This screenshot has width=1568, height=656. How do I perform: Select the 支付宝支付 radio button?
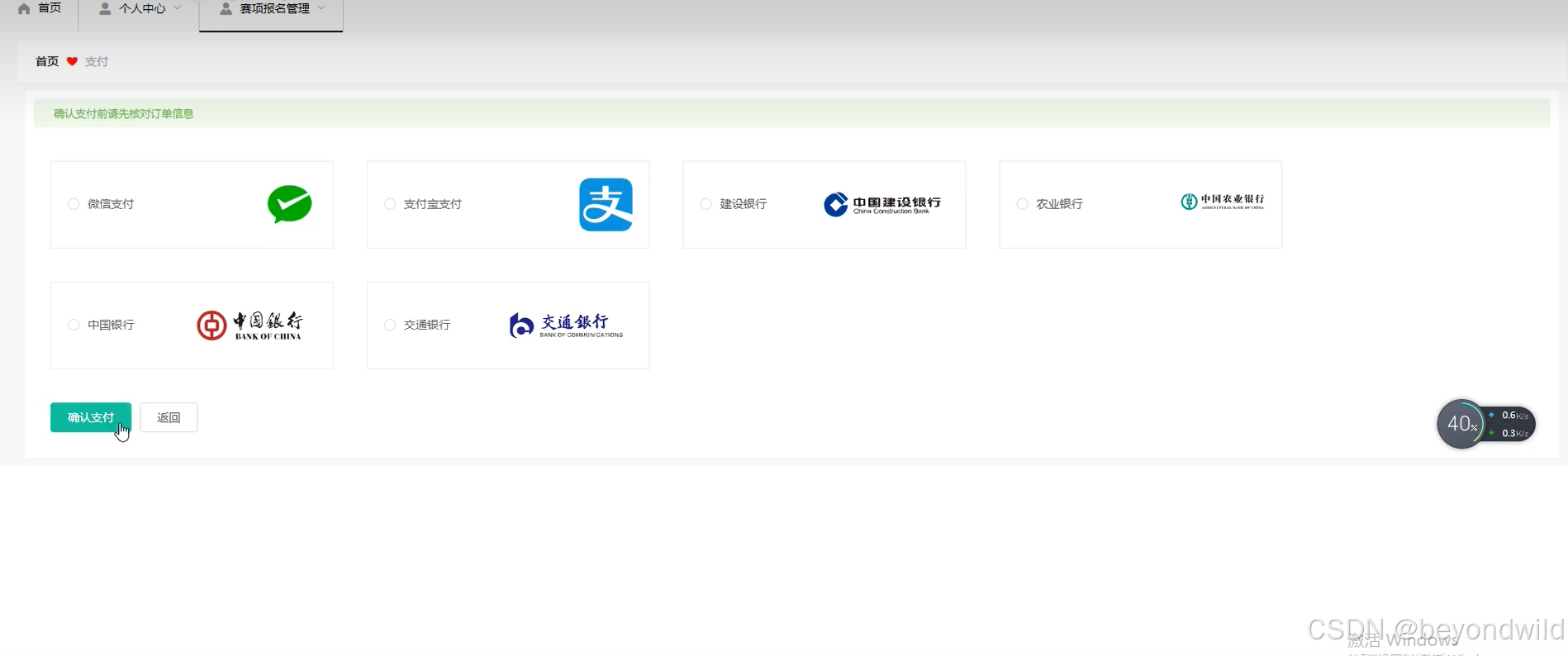(390, 204)
